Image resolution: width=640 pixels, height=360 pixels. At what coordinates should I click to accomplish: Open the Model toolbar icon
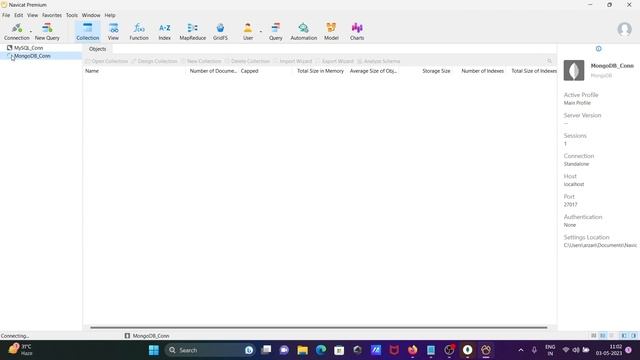click(331, 31)
